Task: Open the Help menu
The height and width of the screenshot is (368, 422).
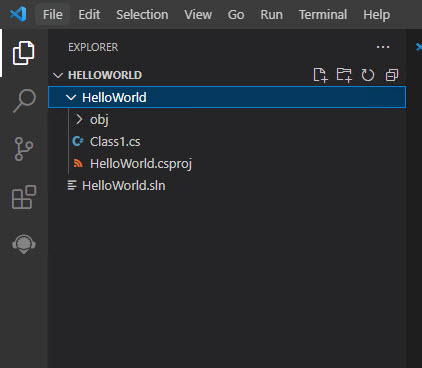Action: pos(376,15)
